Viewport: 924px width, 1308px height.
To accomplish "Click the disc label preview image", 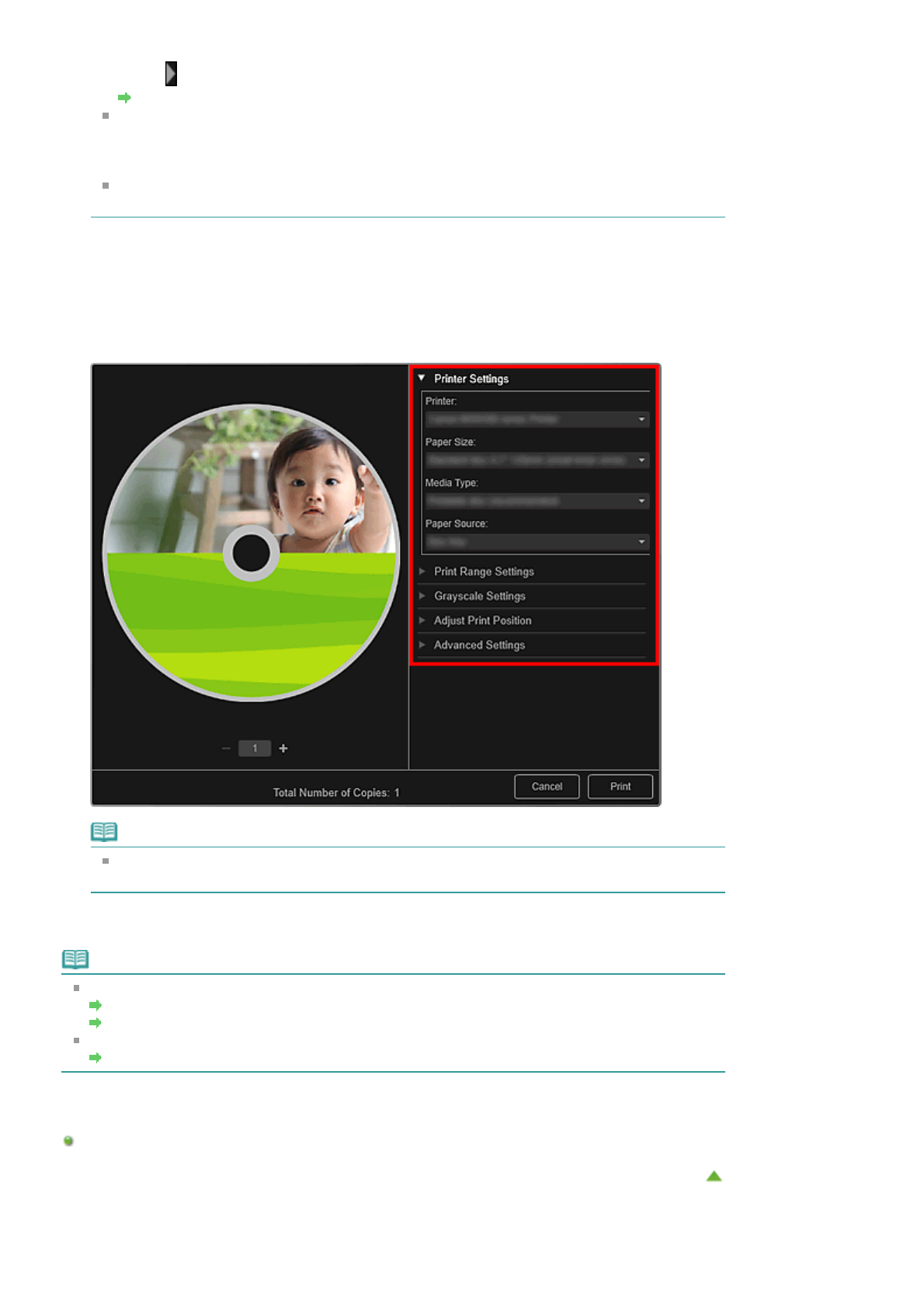I will click(x=251, y=552).
